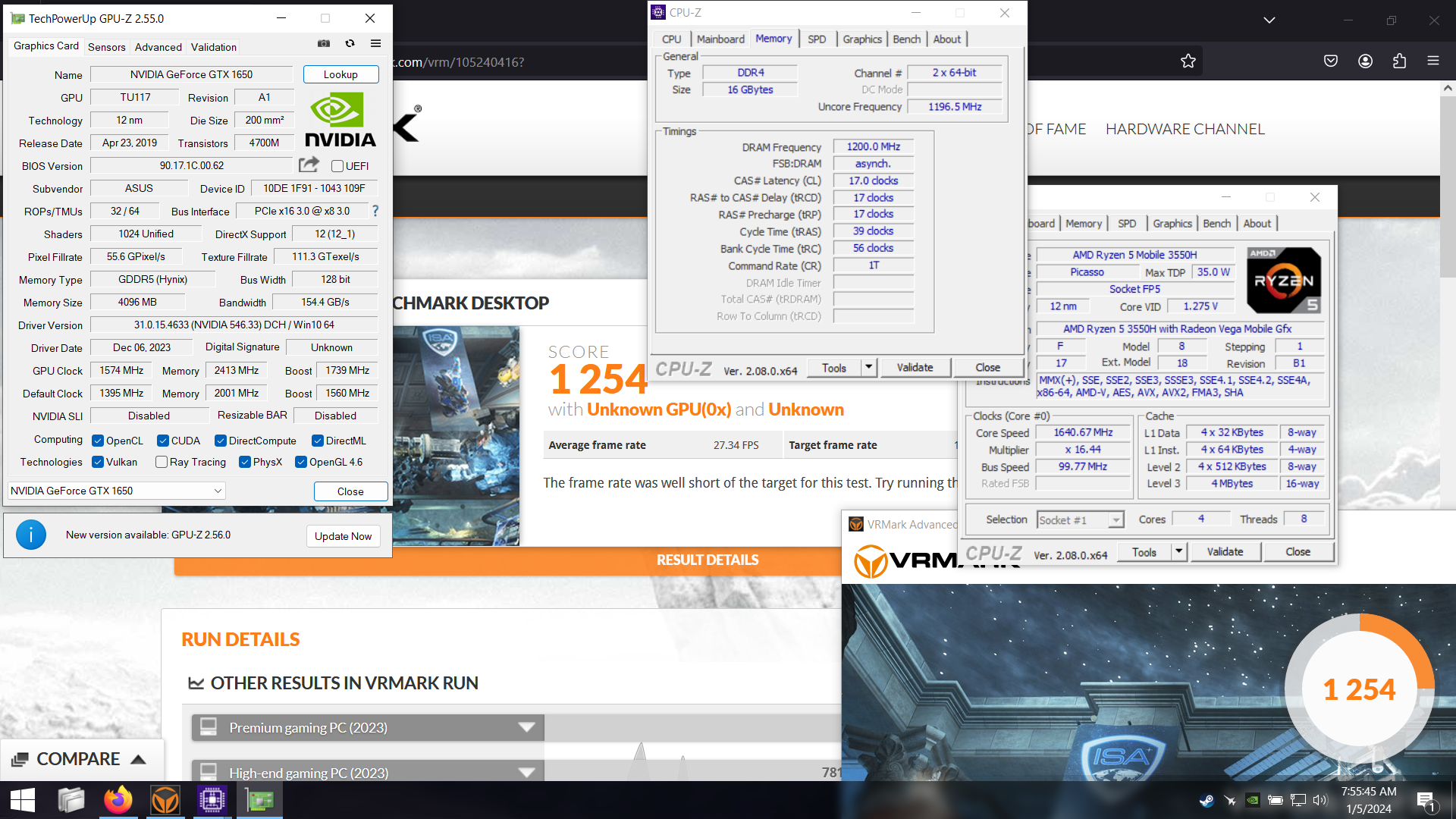
Task: Switch to GPU-Z in the taskbar
Action: pos(259,800)
